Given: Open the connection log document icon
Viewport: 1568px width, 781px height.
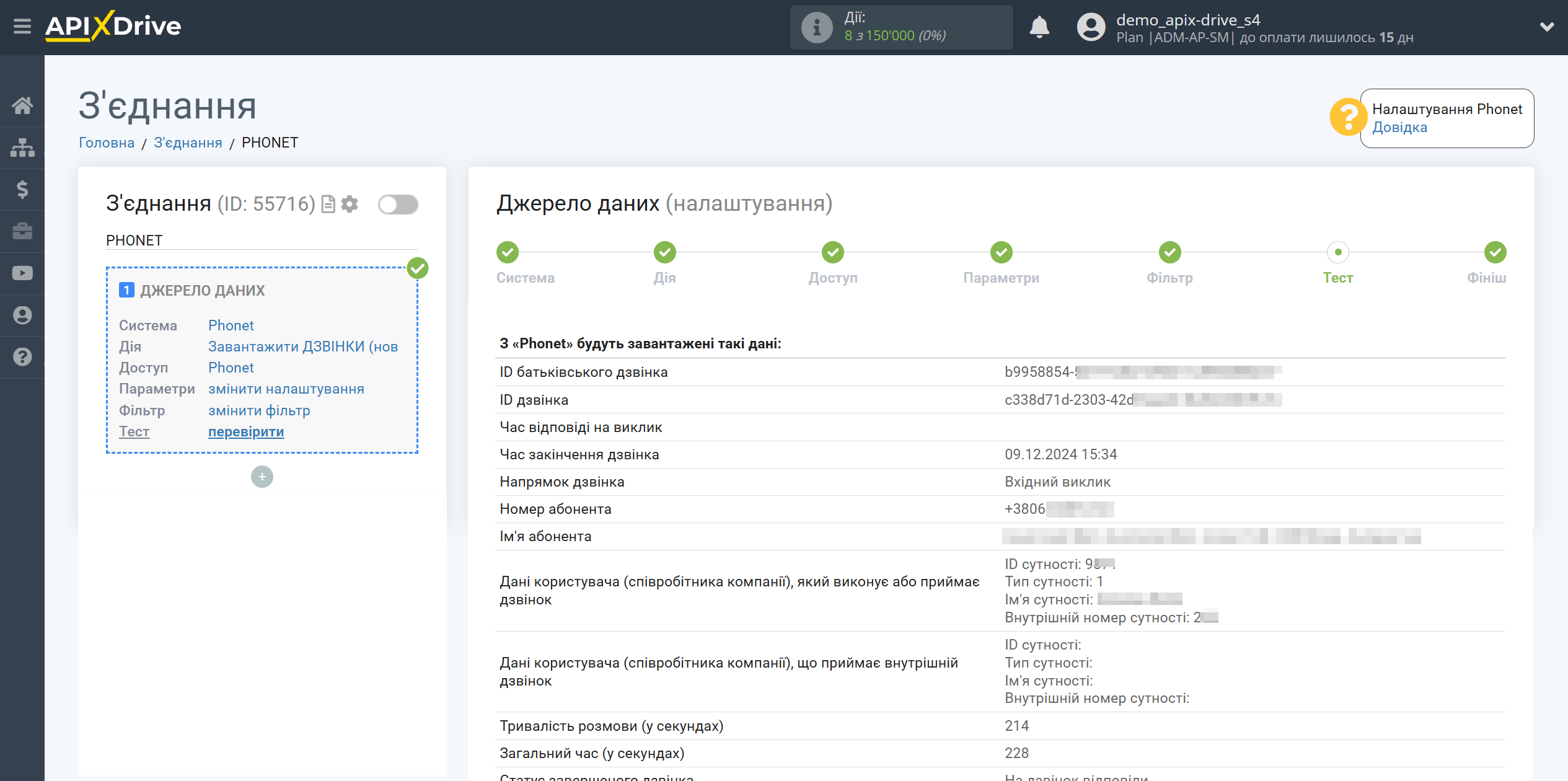Looking at the screenshot, I should [x=328, y=205].
